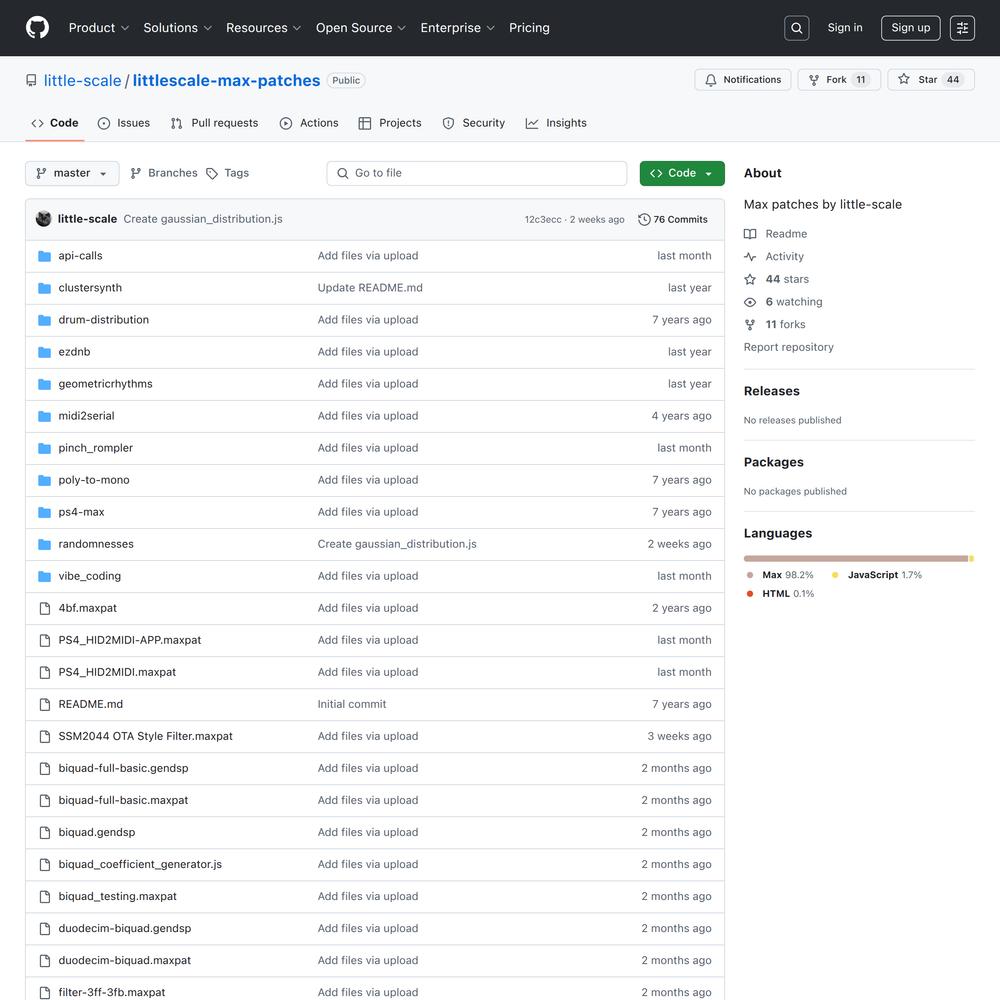1000x1000 pixels.
Task: Click the tag icon next to Tags
Action: 212,173
